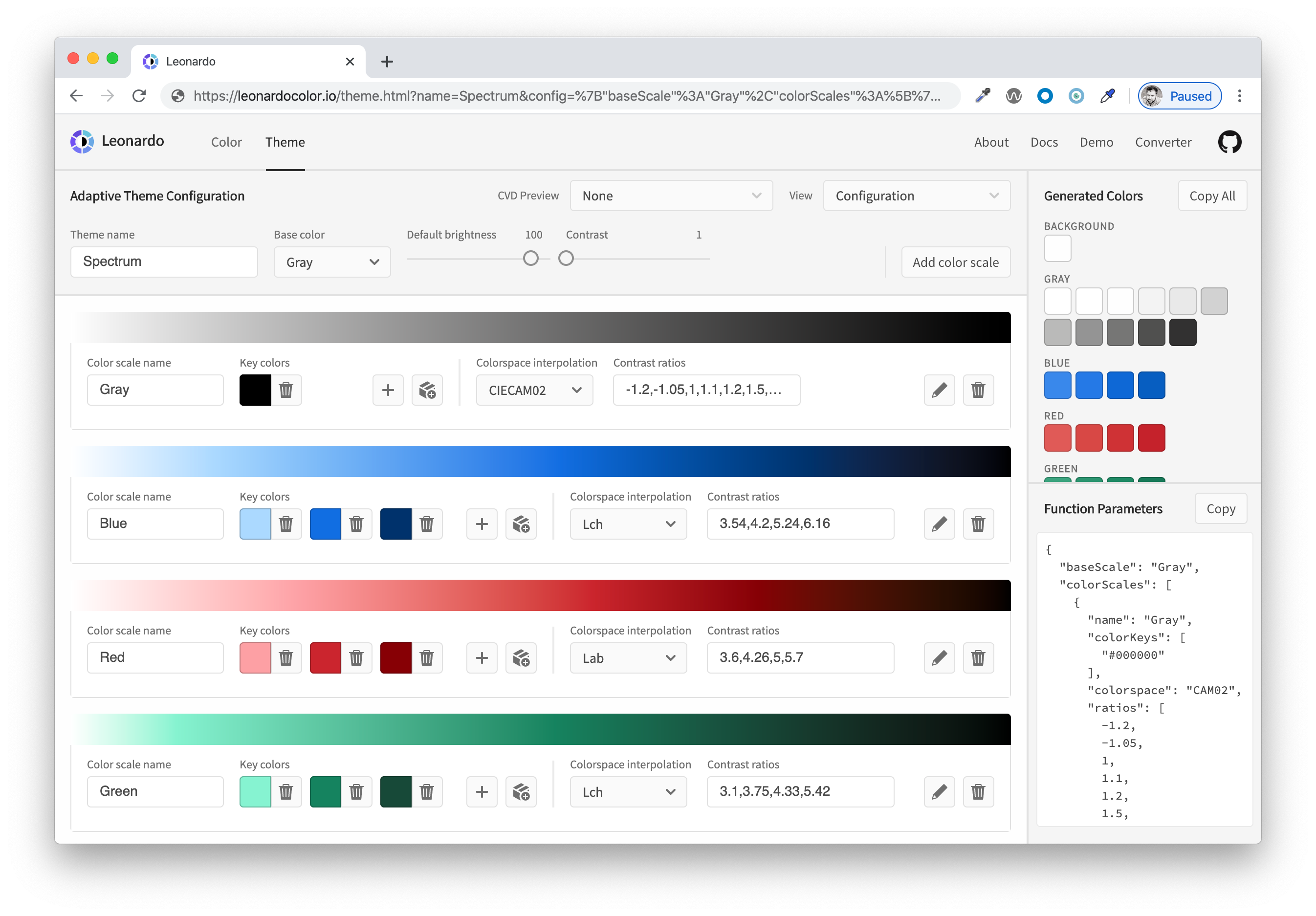Viewport: 1316px width, 916px height.
Task: Click the pencil edit icon for Blue scale
Action: pyautogui.click(x=939, y=524)
